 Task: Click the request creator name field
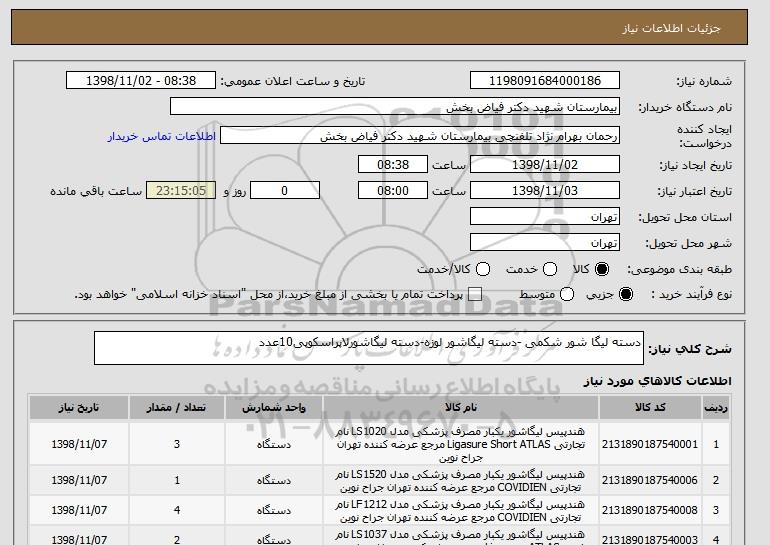point(420,136)
